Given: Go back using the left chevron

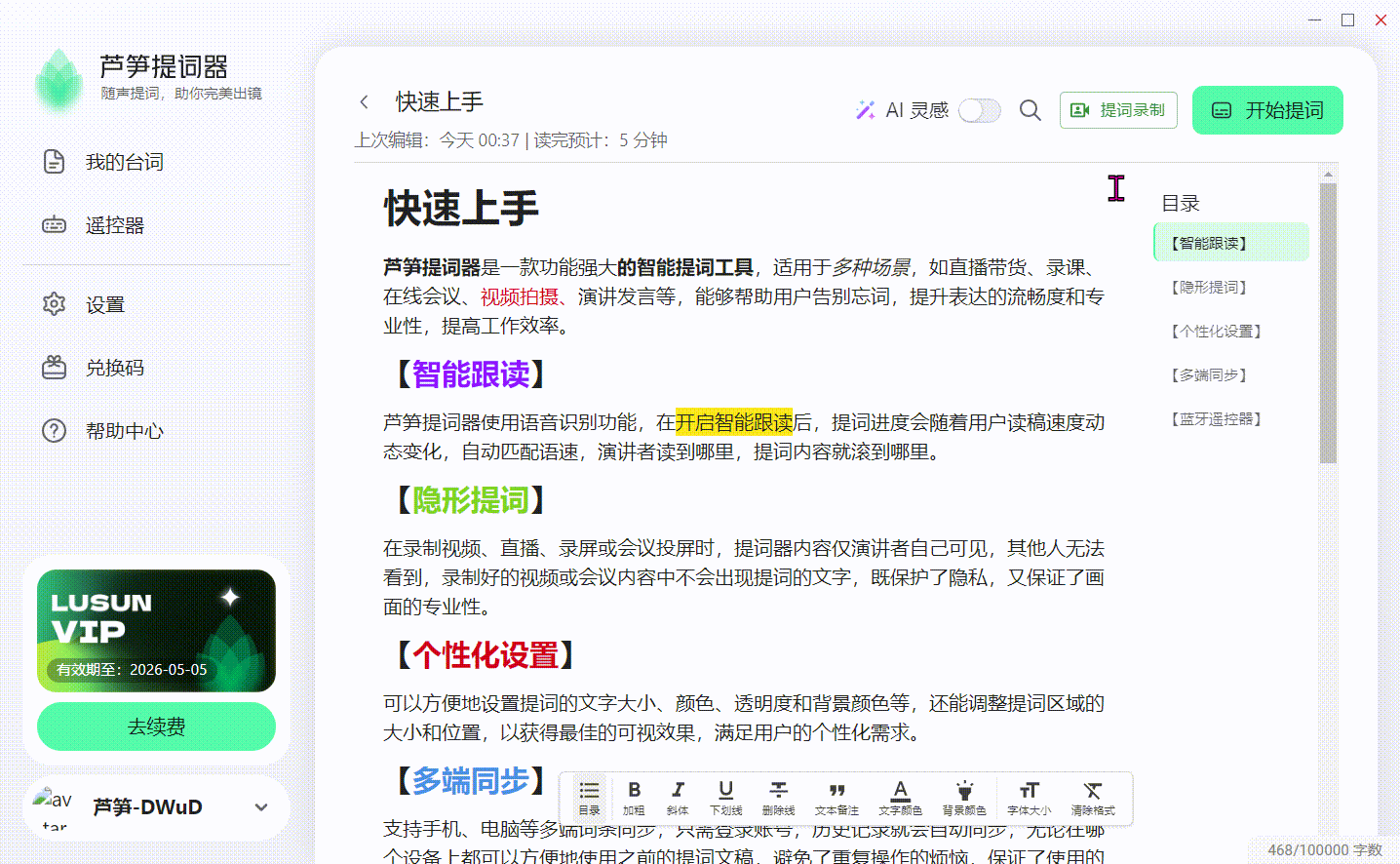Looking at the screenshot, I should [x=365, y=101].
